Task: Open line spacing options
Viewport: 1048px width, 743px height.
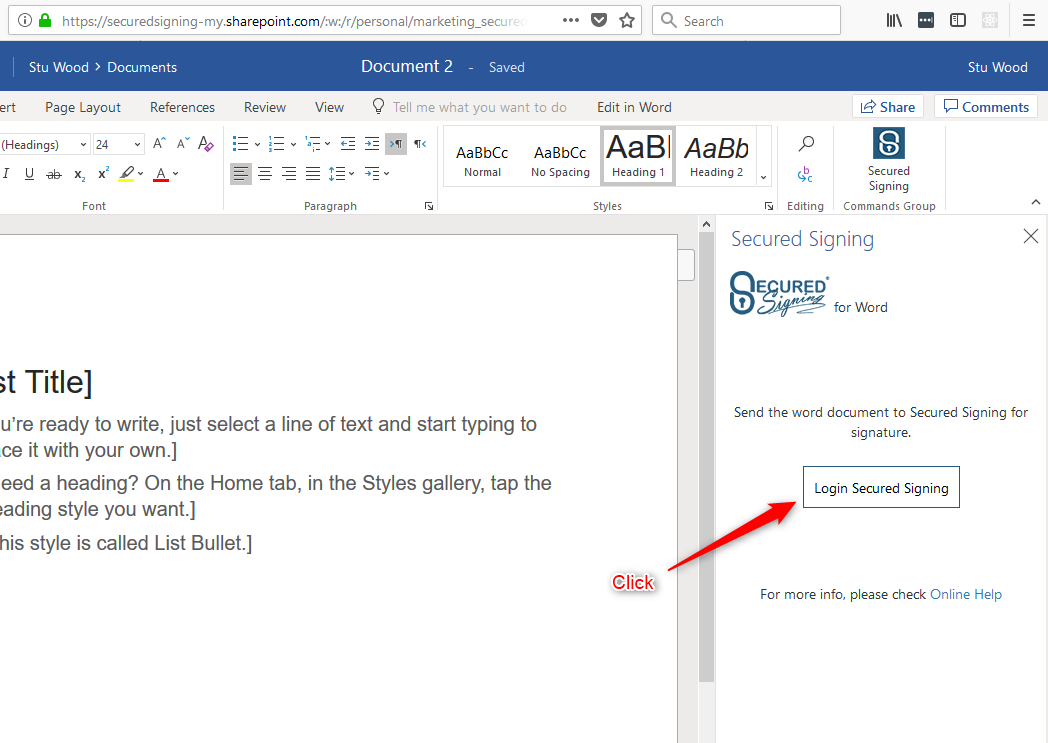Action: pos(341,174)
